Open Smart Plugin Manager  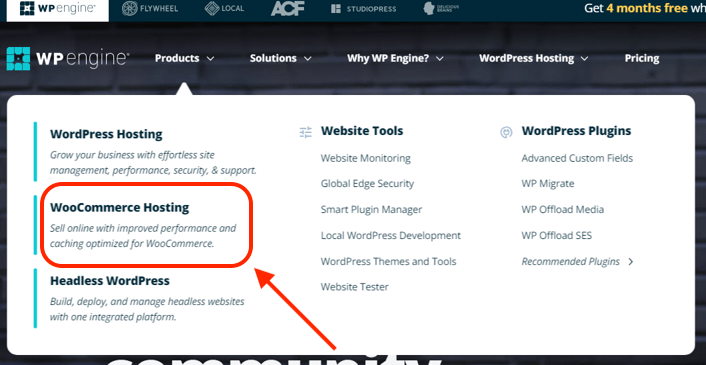coord(371,210)
